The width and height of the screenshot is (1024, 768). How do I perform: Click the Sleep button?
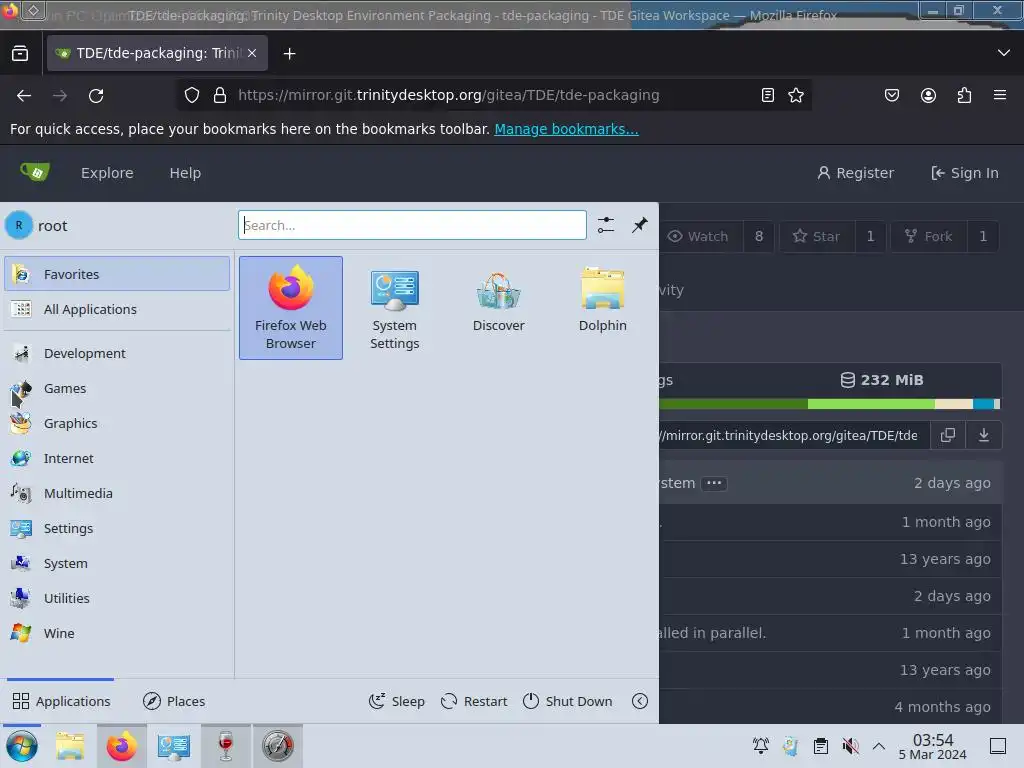396,701
